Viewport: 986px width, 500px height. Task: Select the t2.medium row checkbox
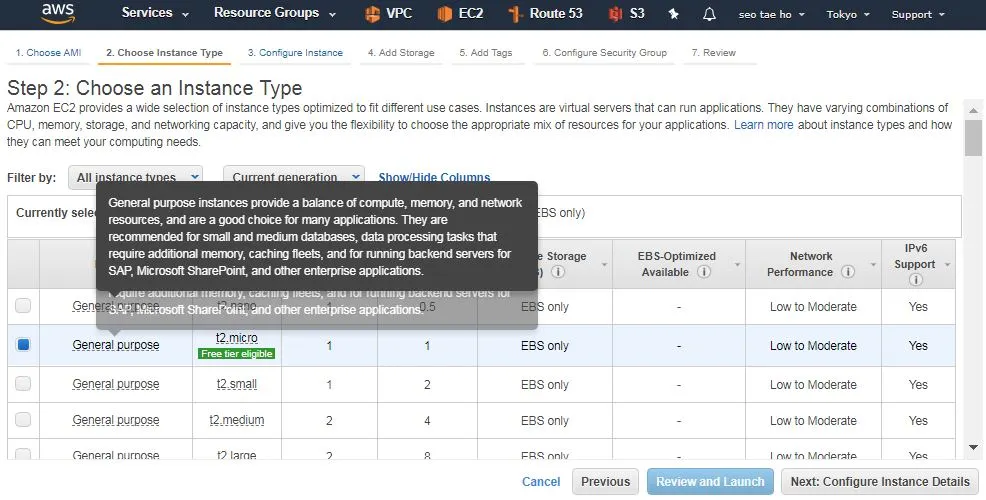pos(23,419)
